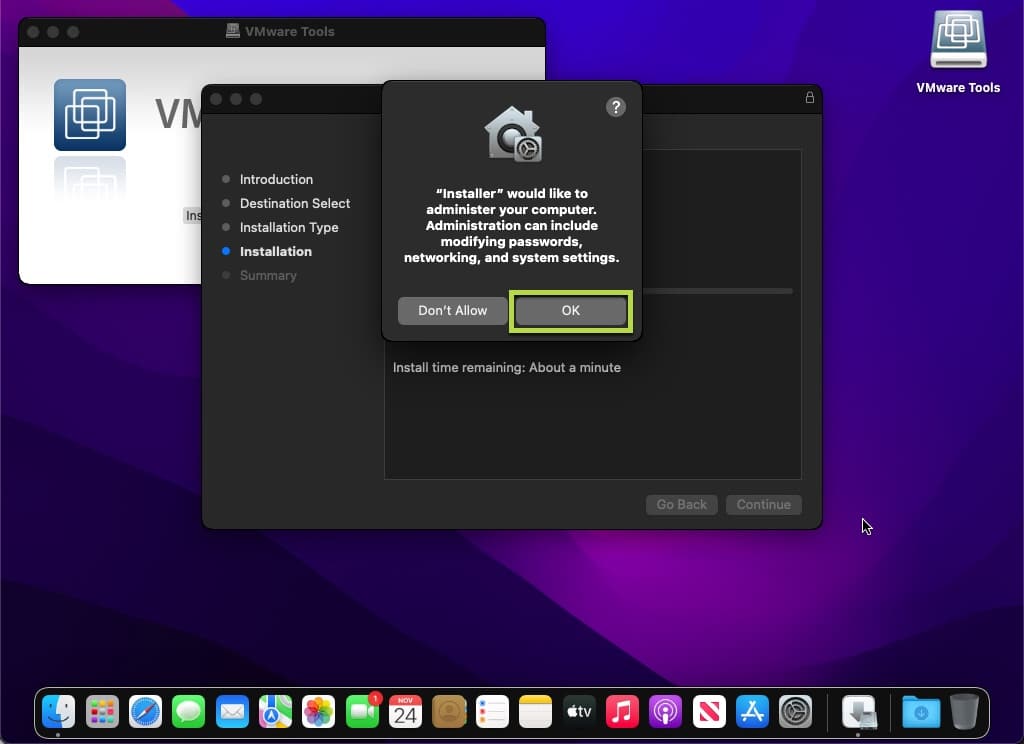Open Maps from the Dock
1024x744 pixels.
[x=275, y=711]
